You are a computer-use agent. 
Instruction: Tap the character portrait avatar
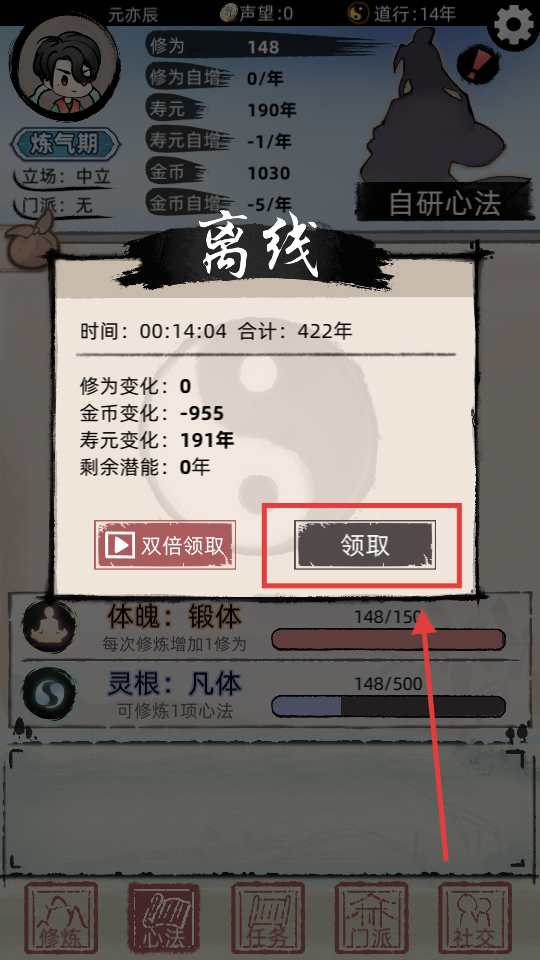[64, 66]
